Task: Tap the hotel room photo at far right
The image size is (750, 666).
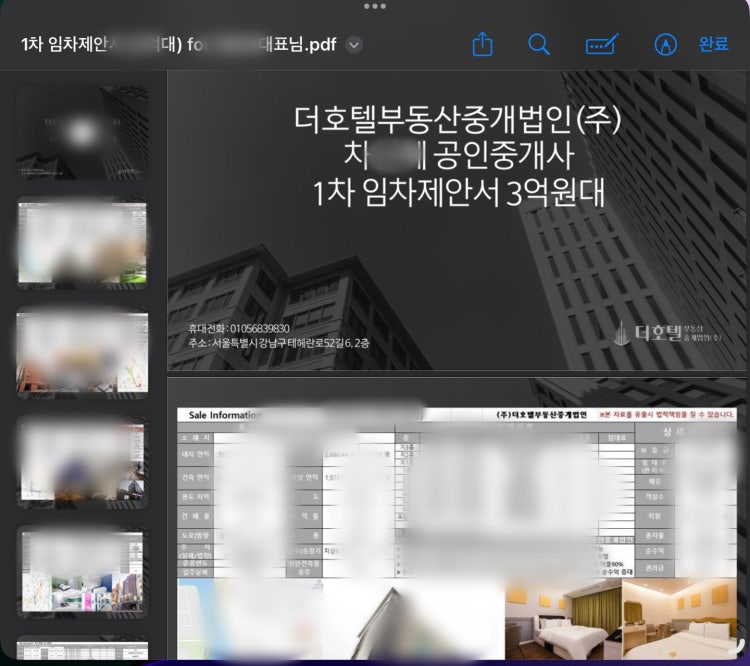Action: point(680,619)
